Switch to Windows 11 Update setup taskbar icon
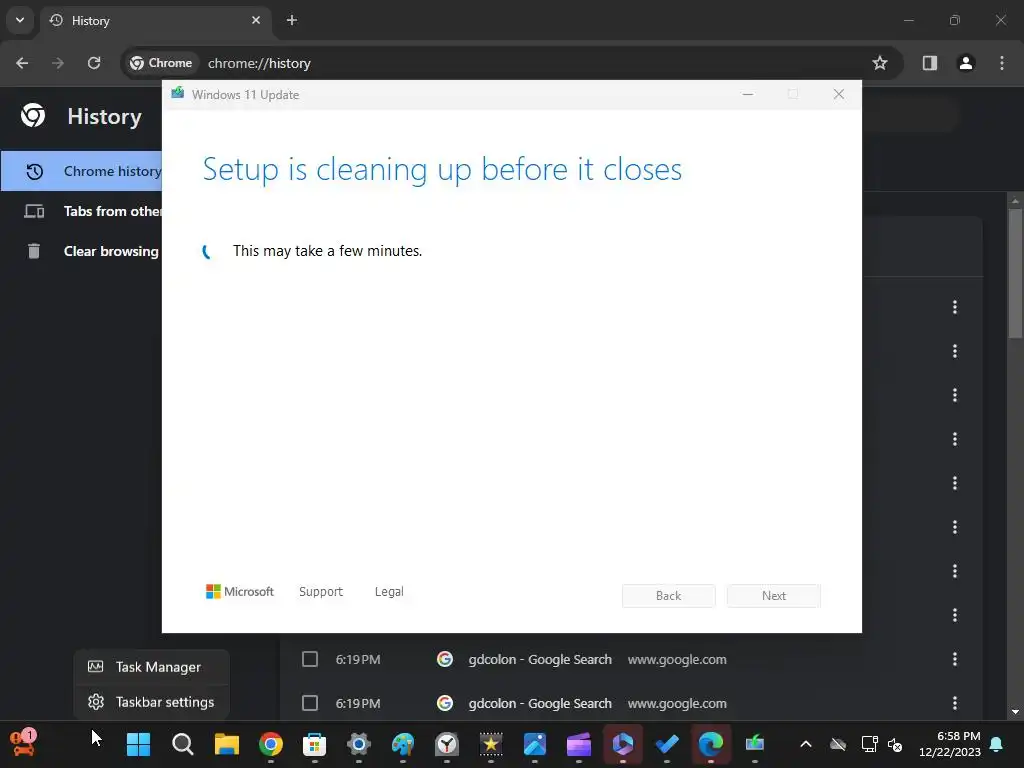The height and width of the screenshot is (768, 1024). pyautogui.click(x=754, y=744)
